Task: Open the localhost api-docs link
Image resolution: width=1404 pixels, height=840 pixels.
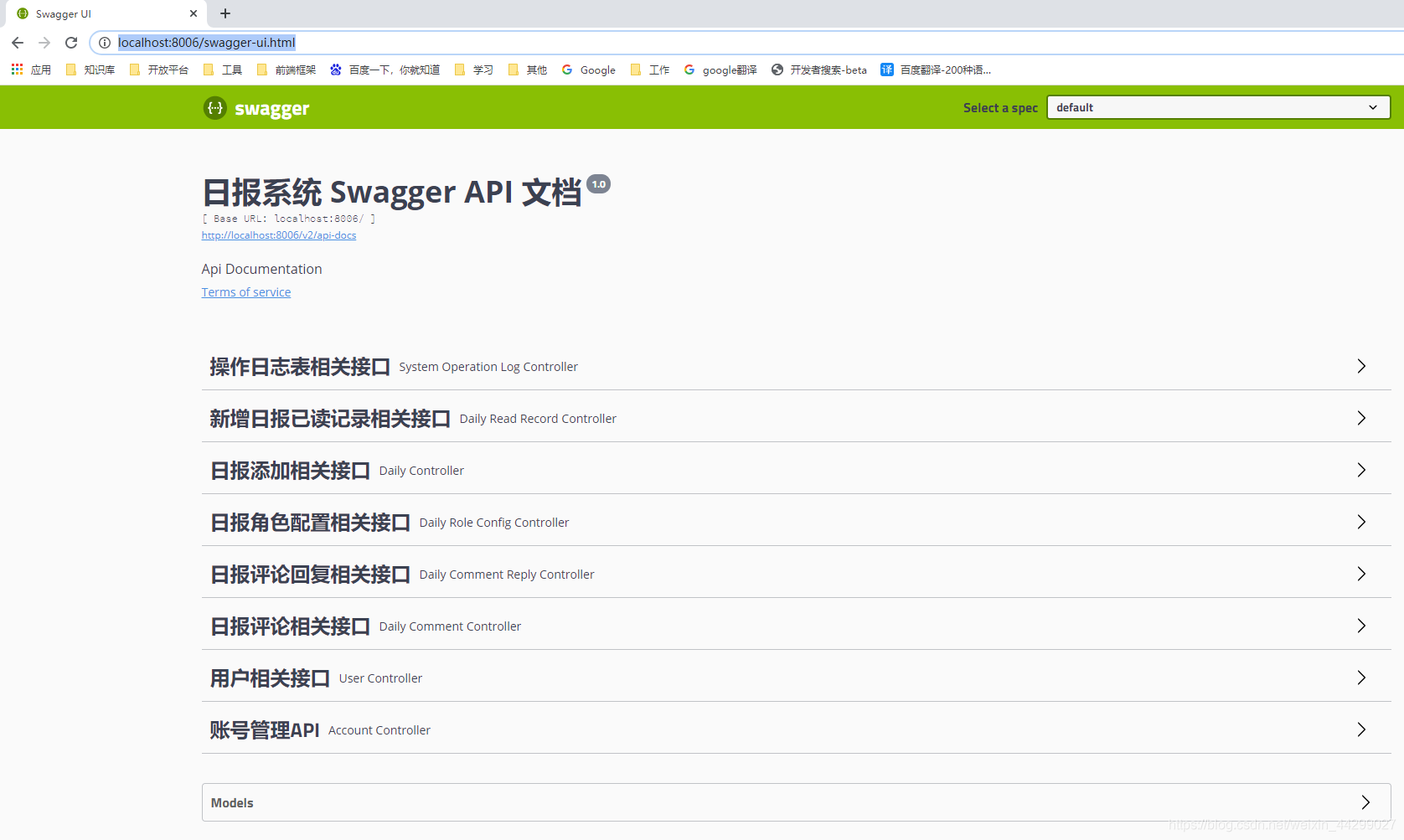Action: 278,235
